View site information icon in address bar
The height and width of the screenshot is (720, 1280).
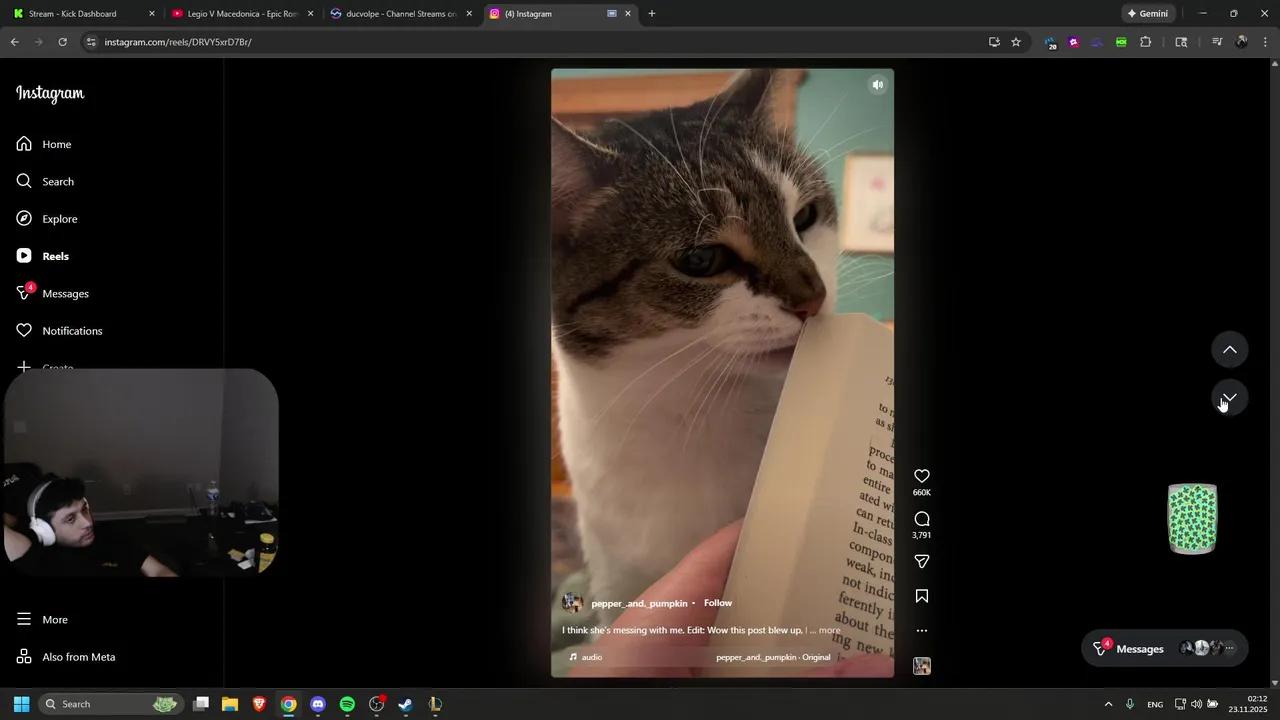tap(91, 42)
